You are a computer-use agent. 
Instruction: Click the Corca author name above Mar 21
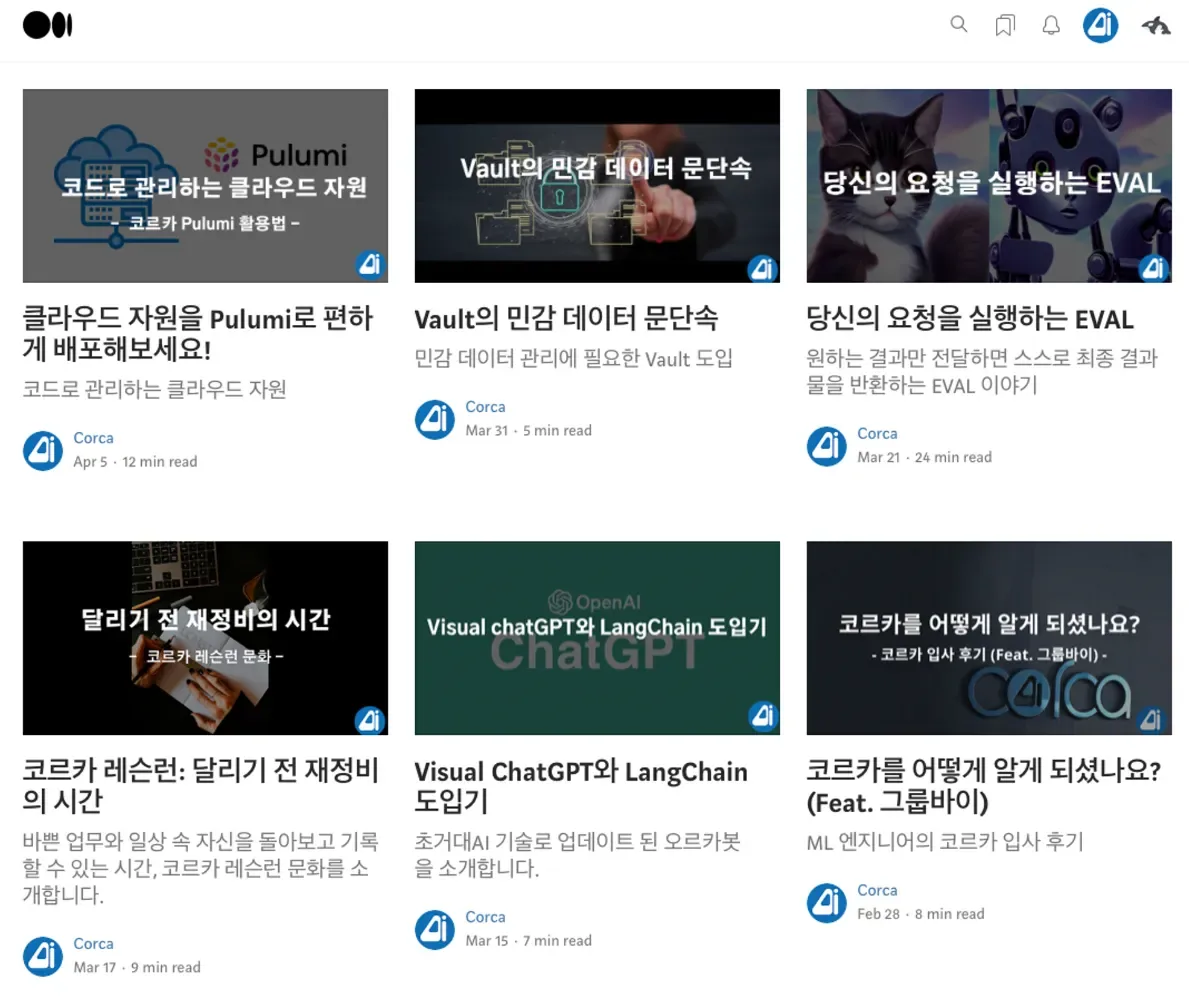877,433
